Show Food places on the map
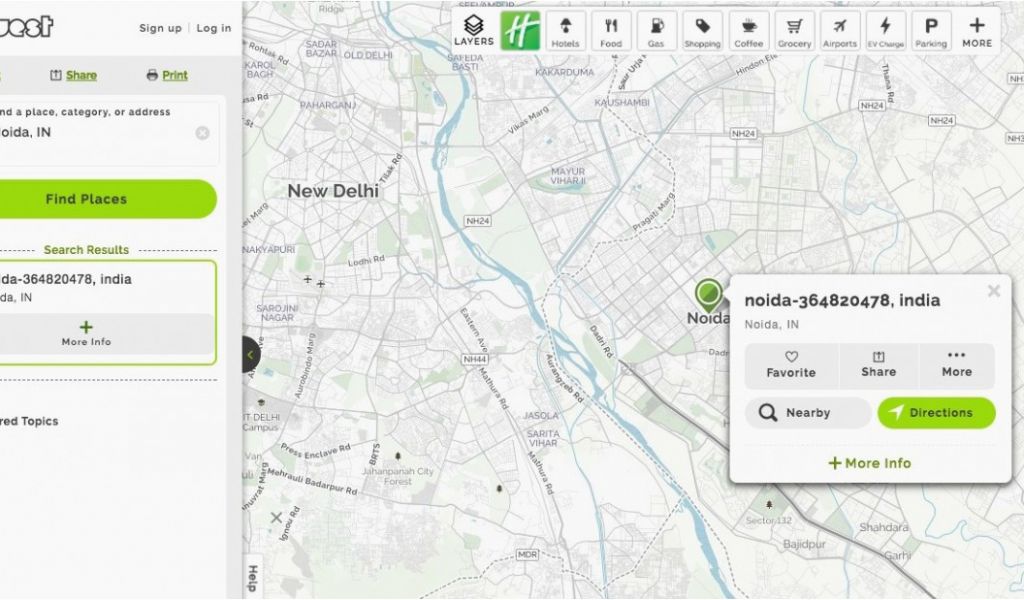Viewport: 1024px width, 600px height. coord(611,30)
